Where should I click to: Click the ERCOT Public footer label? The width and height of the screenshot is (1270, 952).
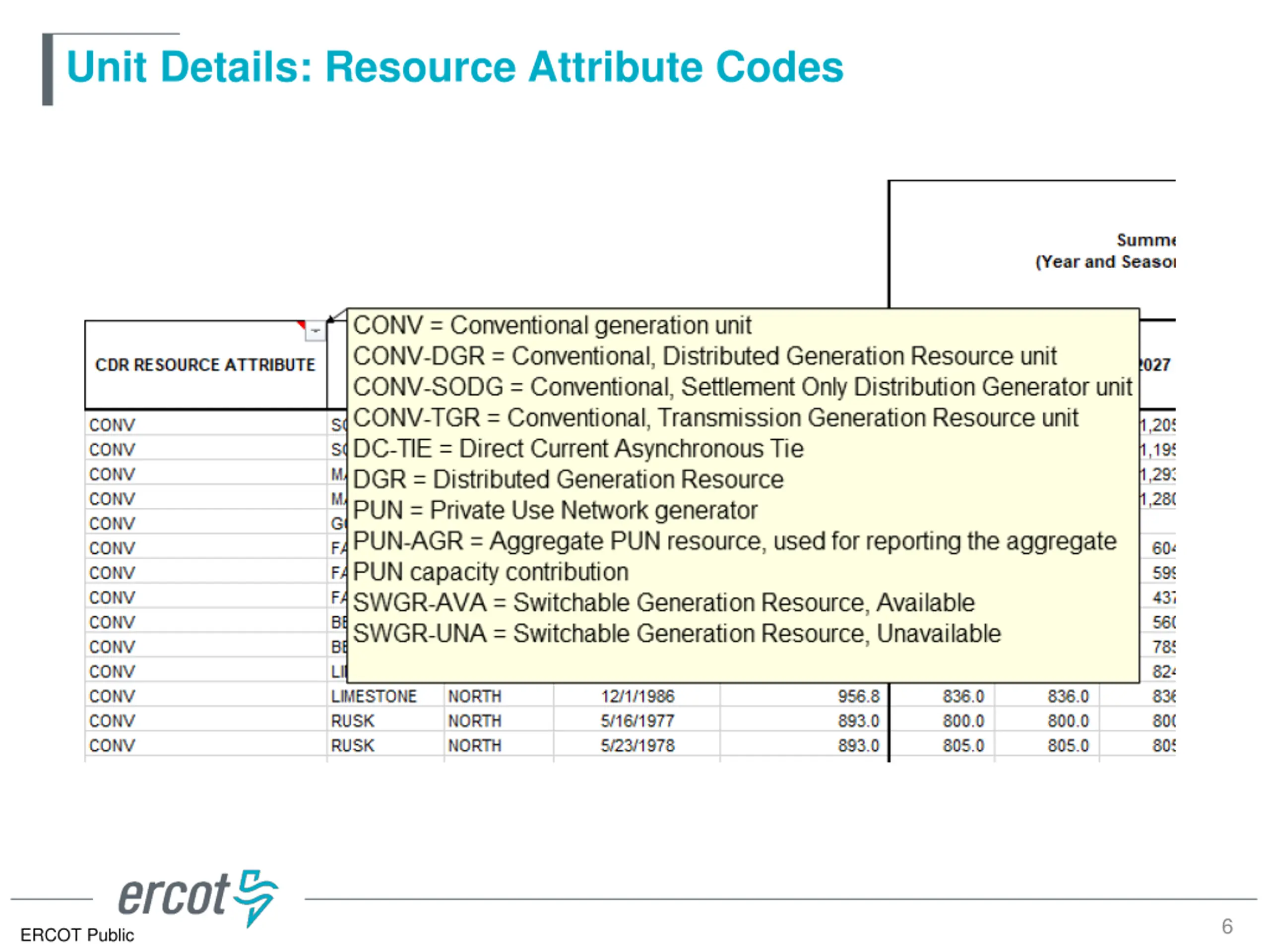(77, 935)
